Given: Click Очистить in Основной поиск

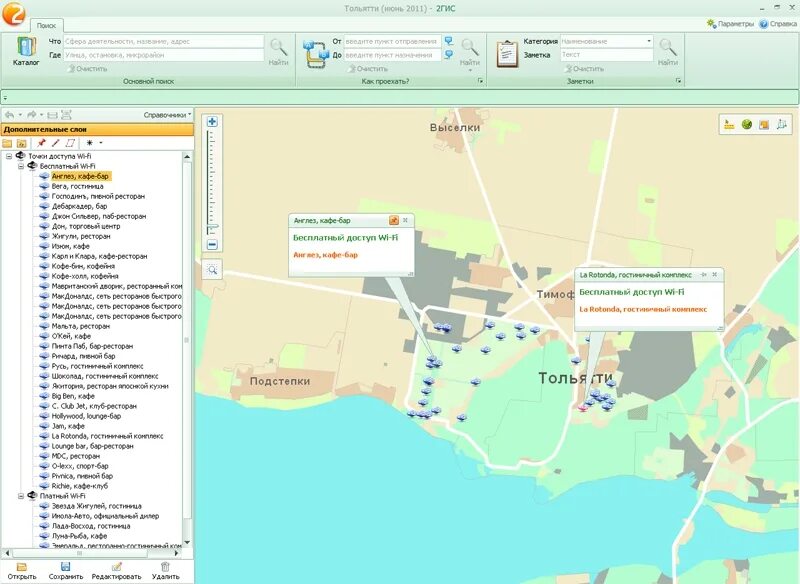Looking at the screenshot, I should pyautogui.click(x=87, y=68).
